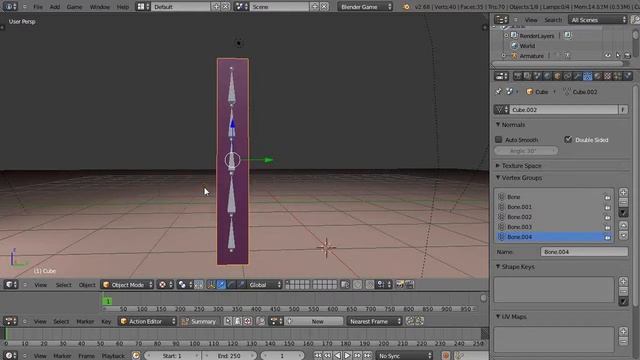Viewport: 640px width, 360px height.
Task: Move vertex group down in list
Action: (x=623, y=236)
